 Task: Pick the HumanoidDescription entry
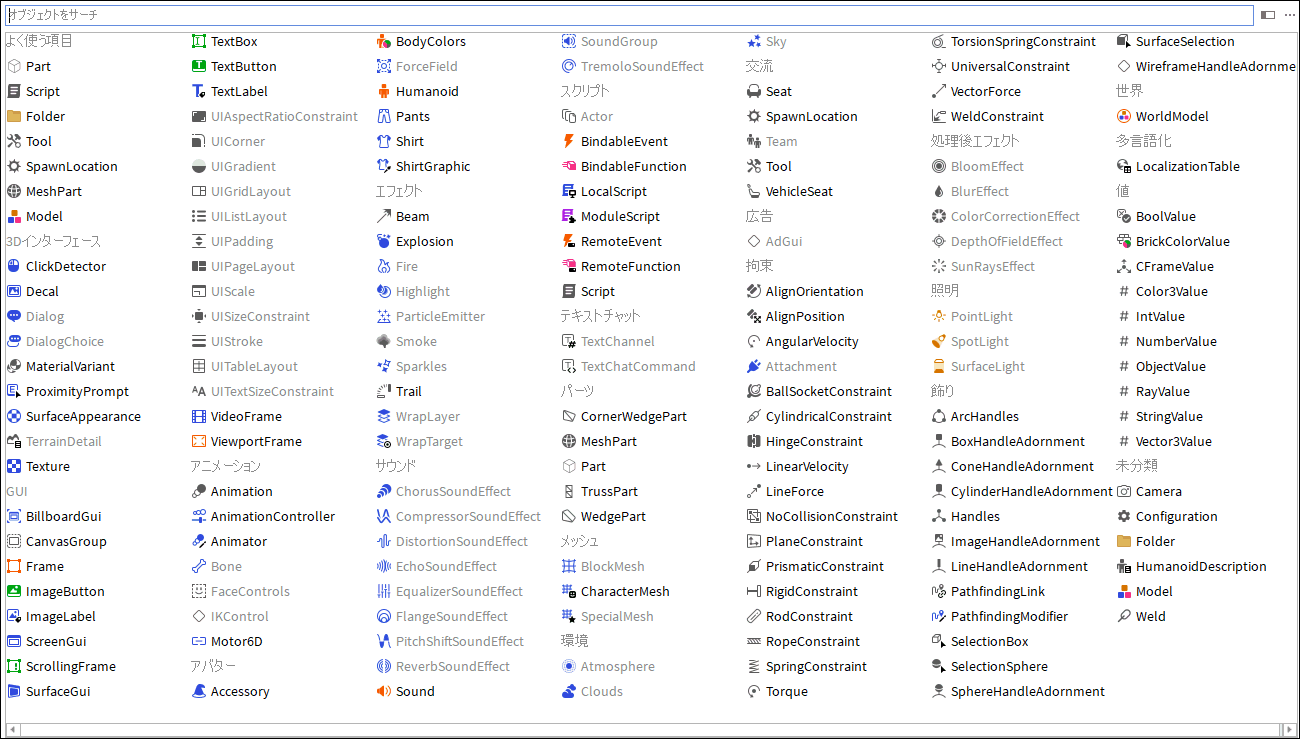coord(1201,566)
